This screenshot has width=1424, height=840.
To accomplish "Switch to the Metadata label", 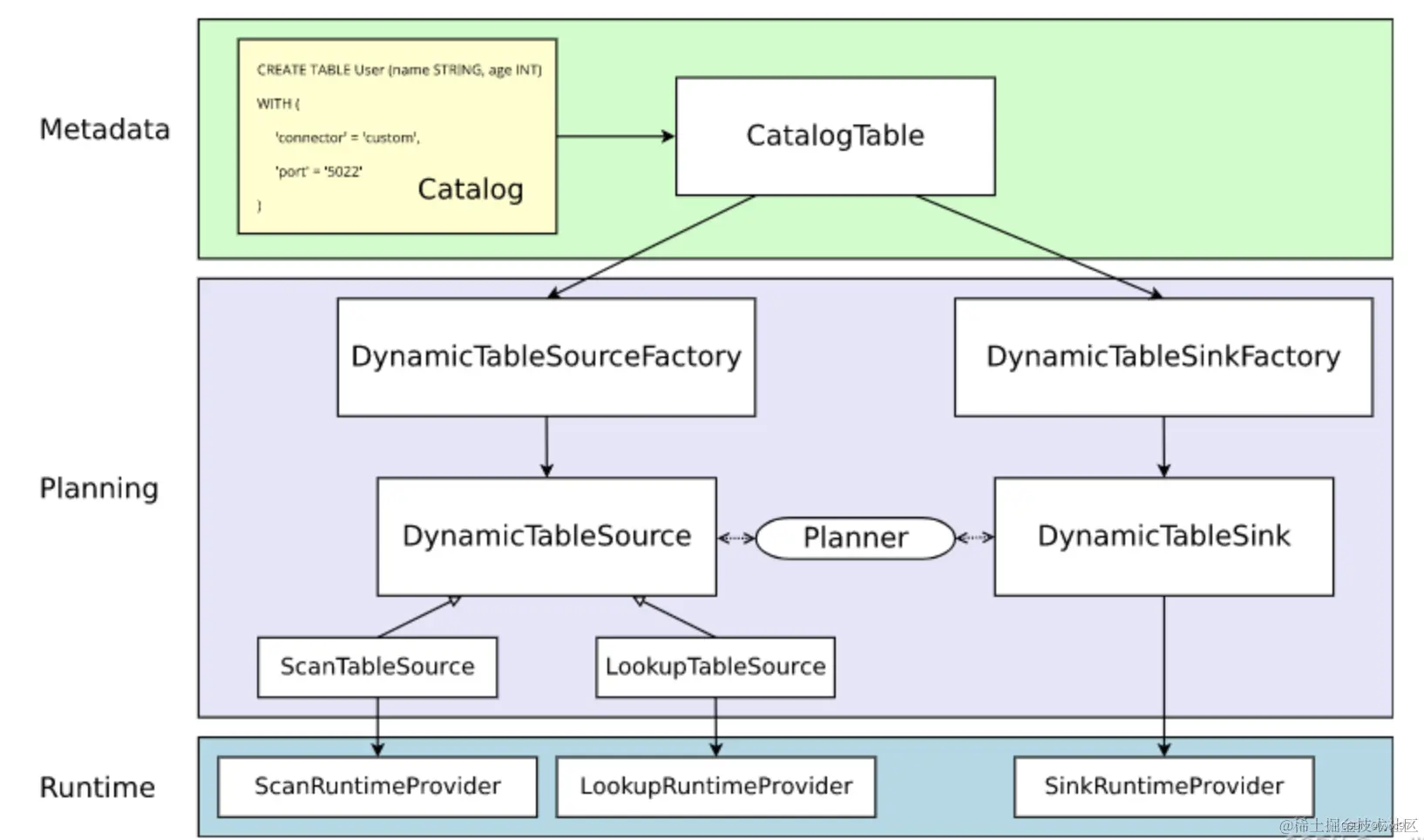I will [x=104, y=129].
